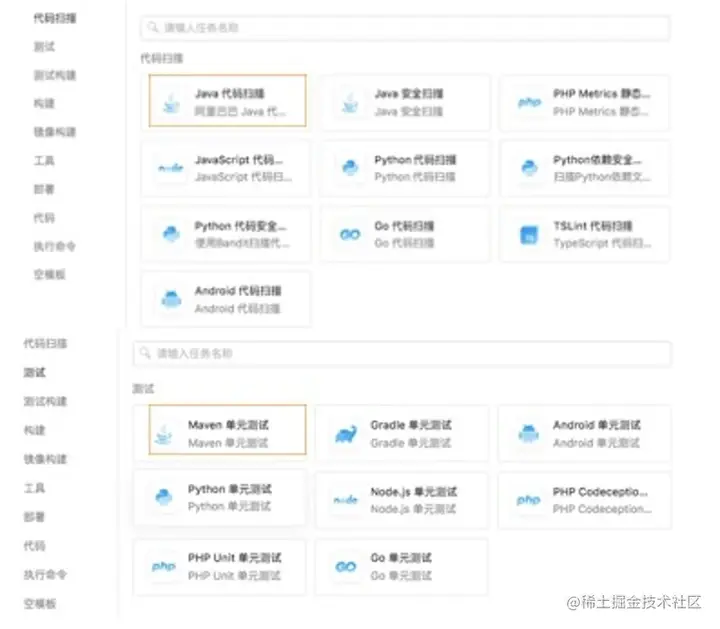The image size is (720, 629).
Task: Select 执行命令 in the upper panel's sidebar
Action: click(x=55, y=247)
